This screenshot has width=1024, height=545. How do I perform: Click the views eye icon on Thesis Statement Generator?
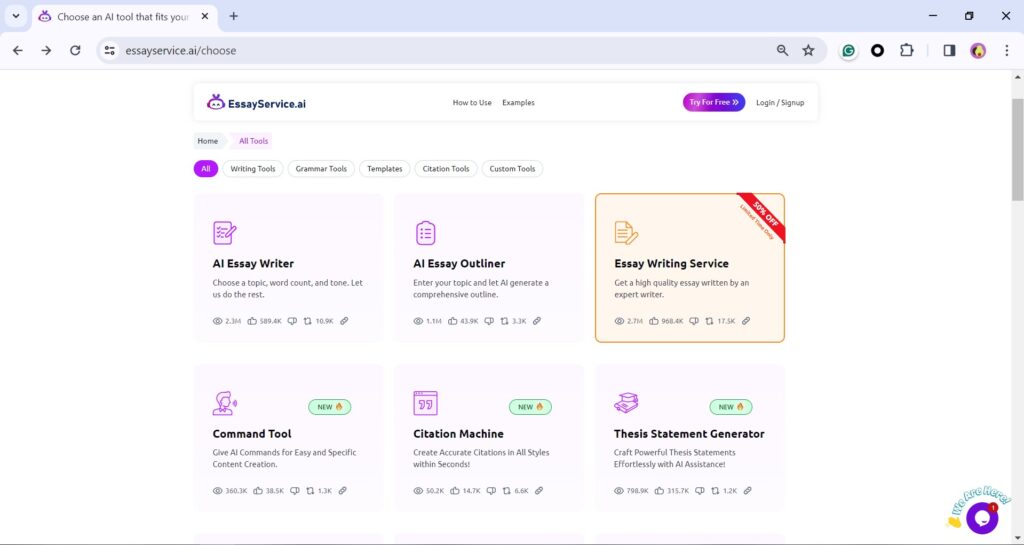[619, 491]
